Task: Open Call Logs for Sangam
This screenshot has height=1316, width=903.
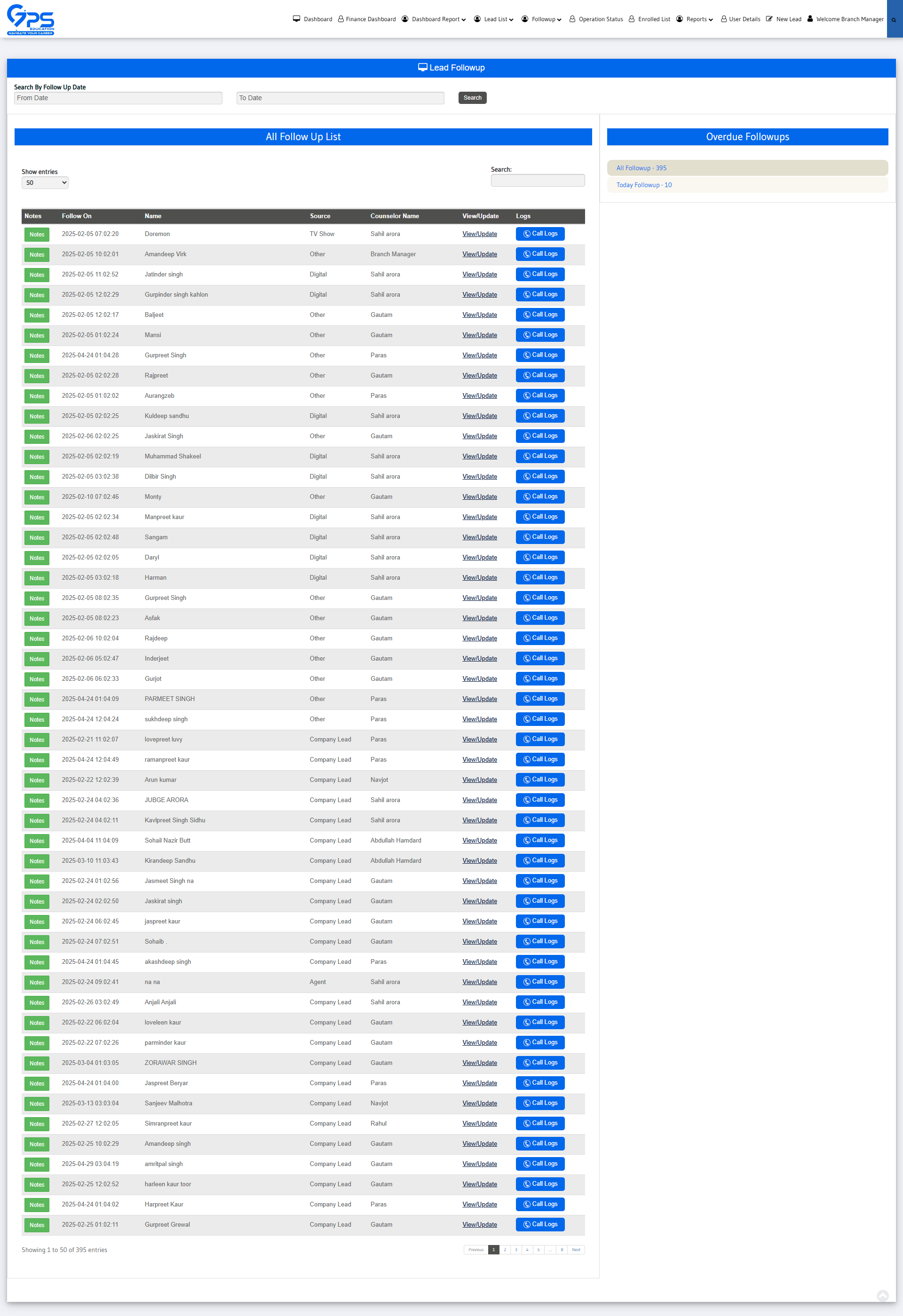Action: click(540, 537)
